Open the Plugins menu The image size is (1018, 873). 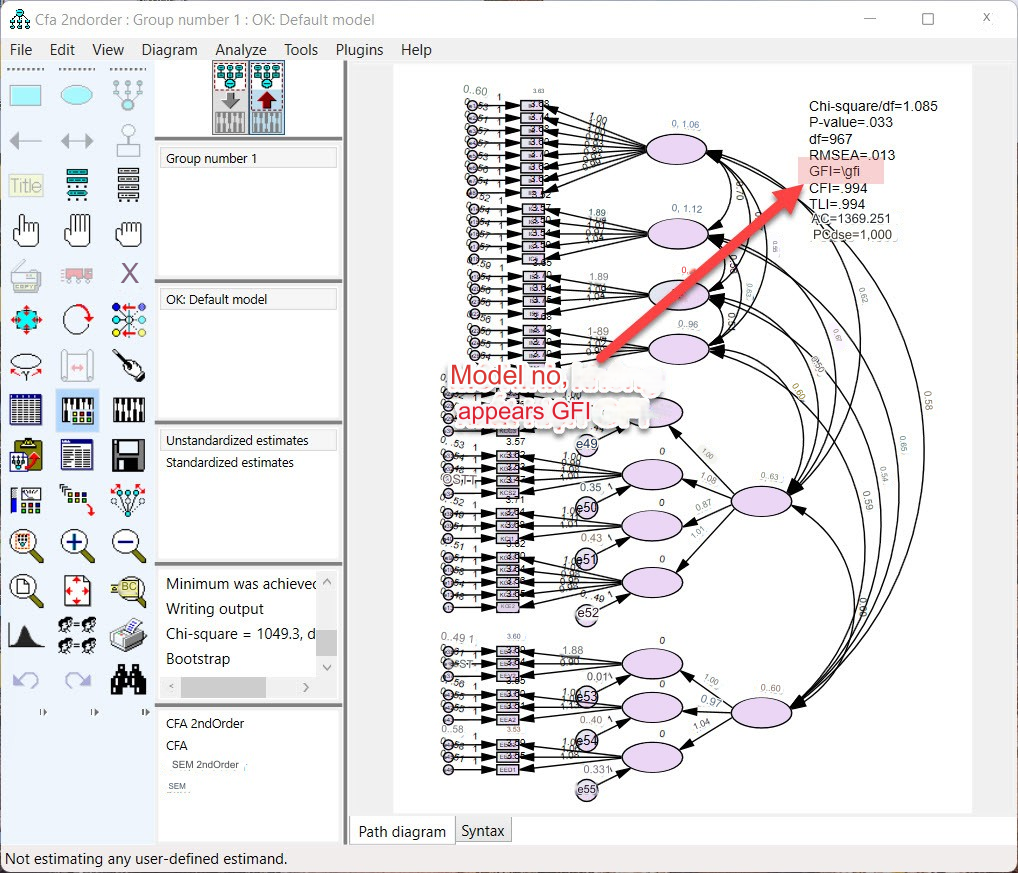(359, 50)
